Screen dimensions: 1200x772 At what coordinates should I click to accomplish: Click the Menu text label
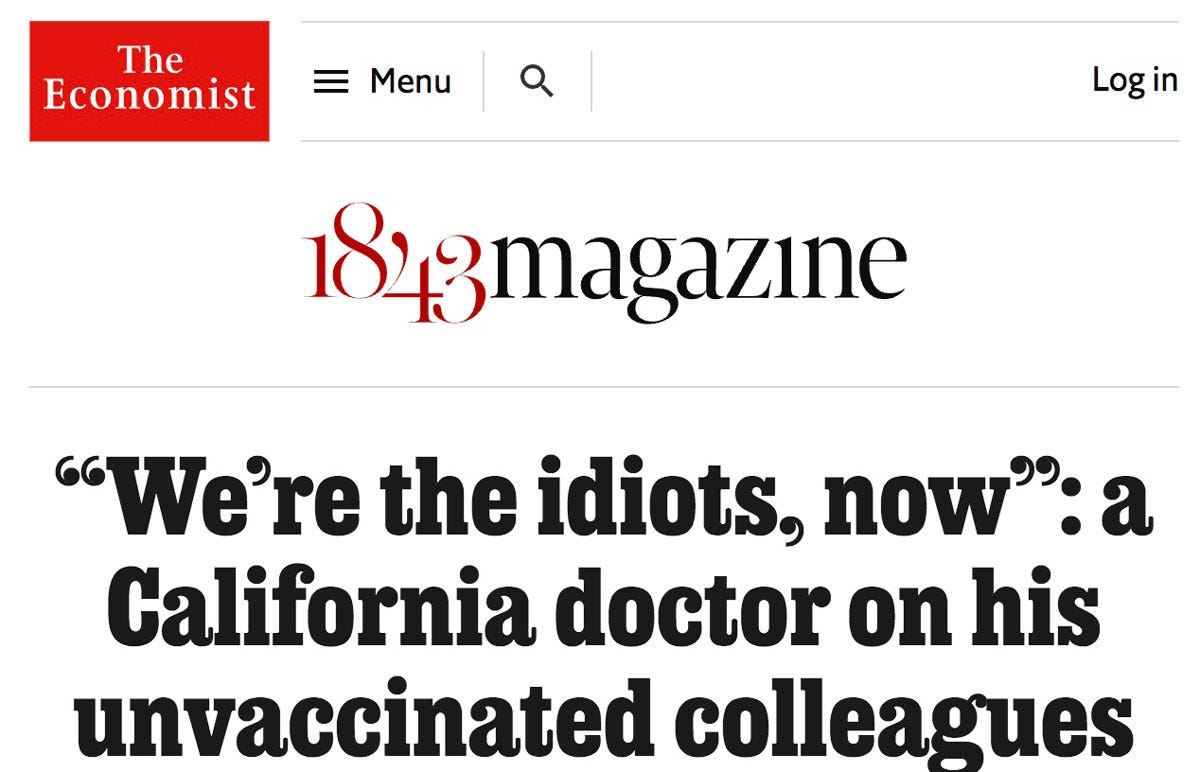pyautogui.click(x=410, y=82)
